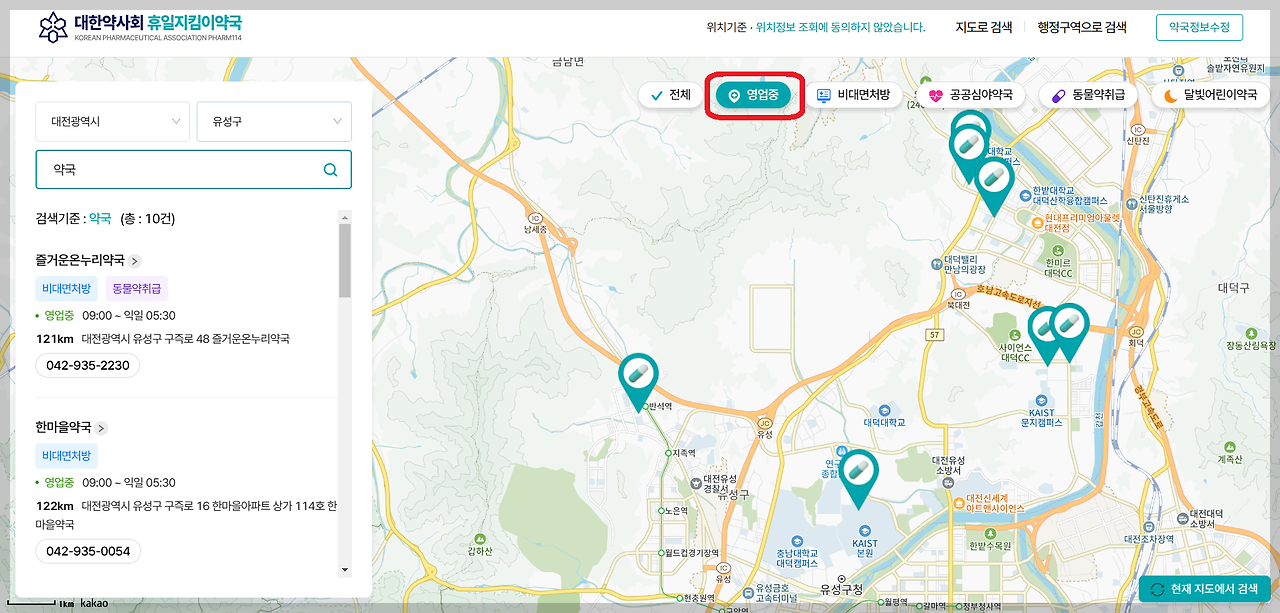Click the magnifier icon in the search box
The width and height of the screenshot is (1280, 613).
pos(330,169)
